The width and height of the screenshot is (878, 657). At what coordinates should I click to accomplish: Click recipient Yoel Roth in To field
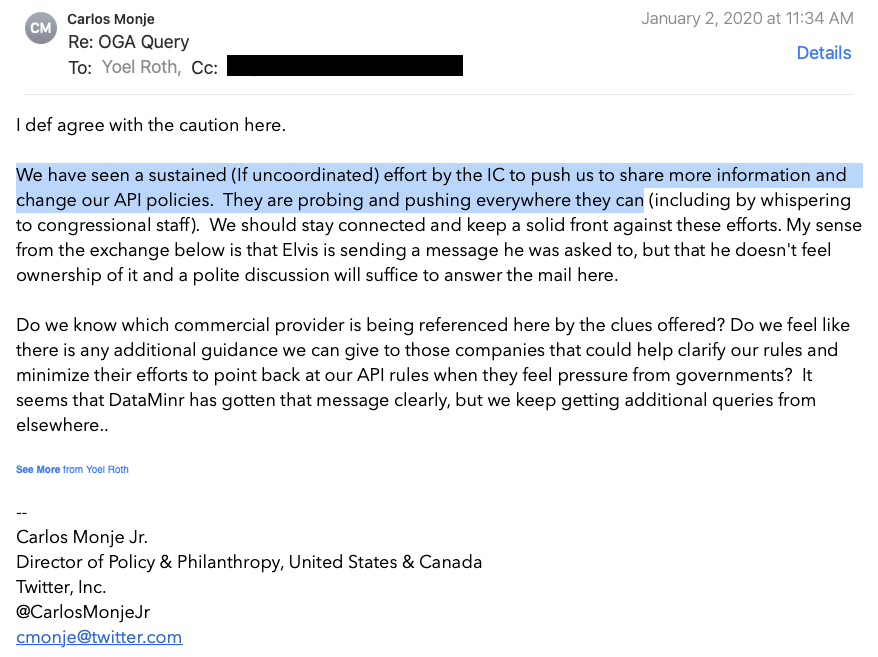coord(142,67)
